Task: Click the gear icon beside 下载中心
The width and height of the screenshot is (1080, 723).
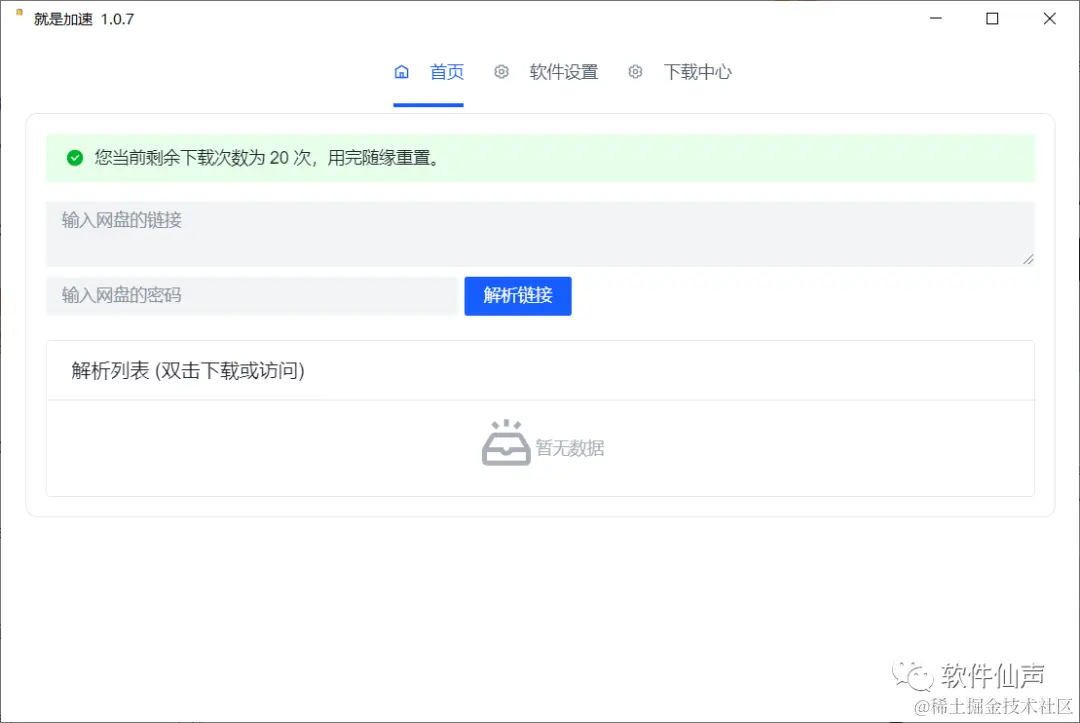Action: pos(635,72)
